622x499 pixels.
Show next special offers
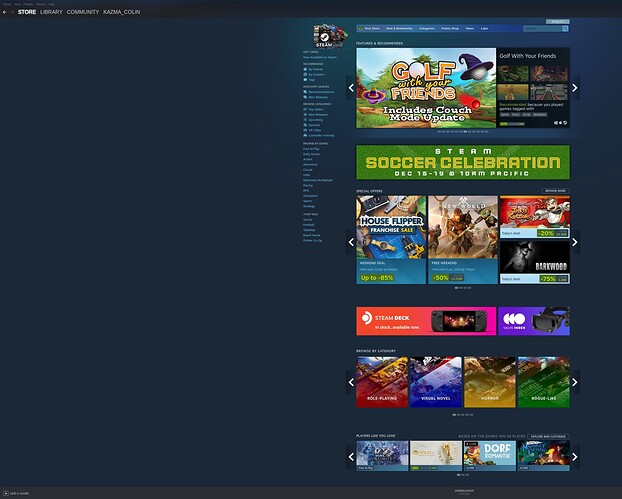point(575,242)
